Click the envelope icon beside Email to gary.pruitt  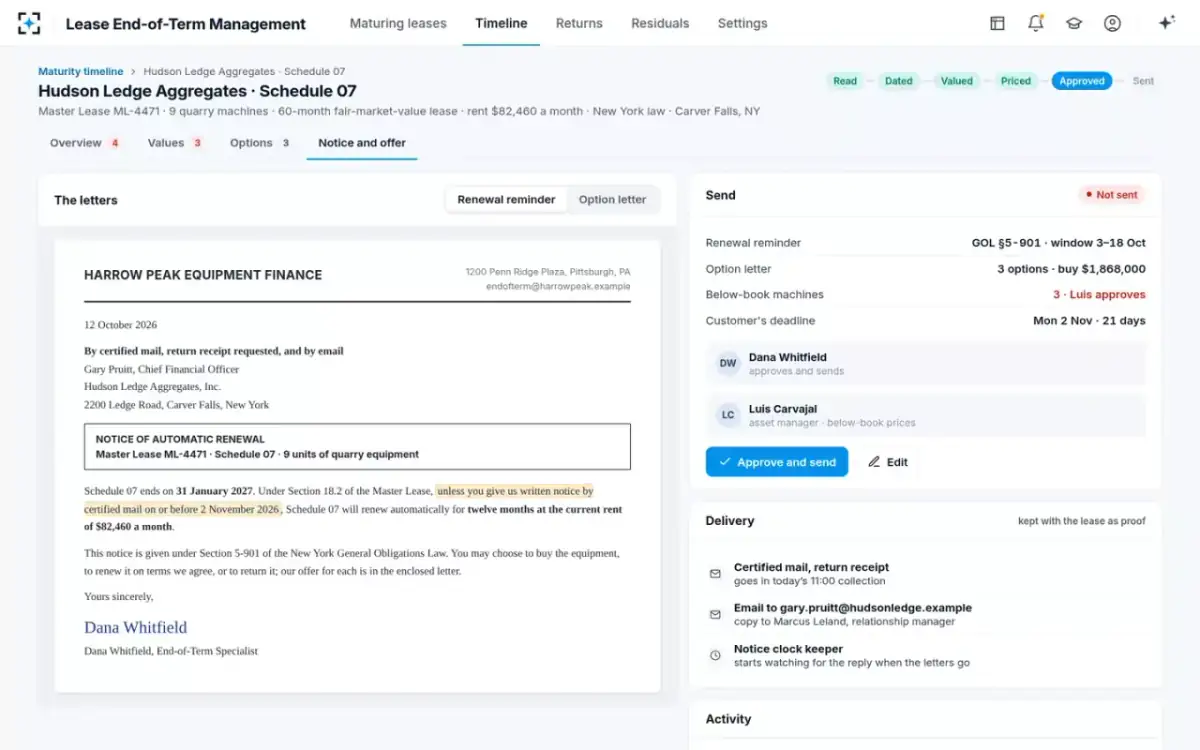point(715,614)
